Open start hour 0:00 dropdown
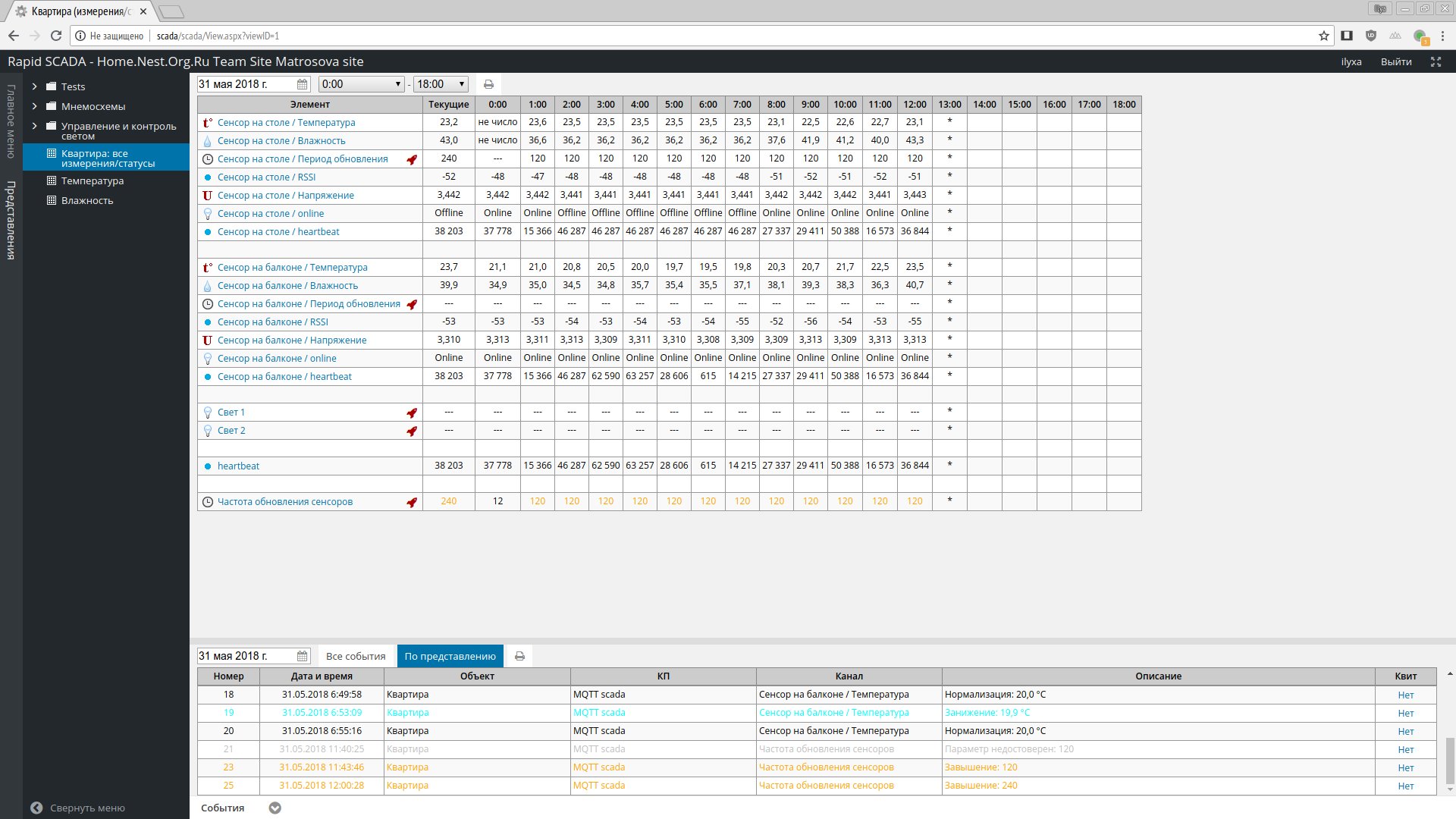This screenshot has width=1456, height=819. tap(361, 84)
